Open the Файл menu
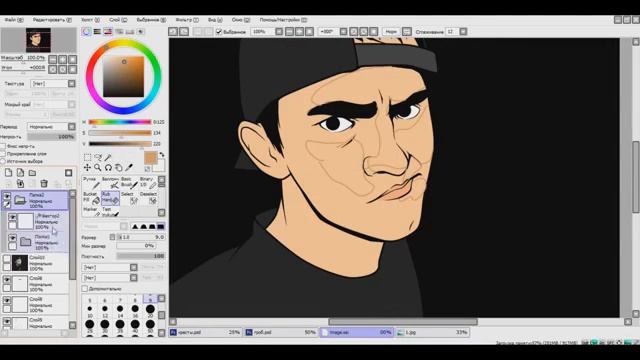640x360 pixels. (14, 20)
